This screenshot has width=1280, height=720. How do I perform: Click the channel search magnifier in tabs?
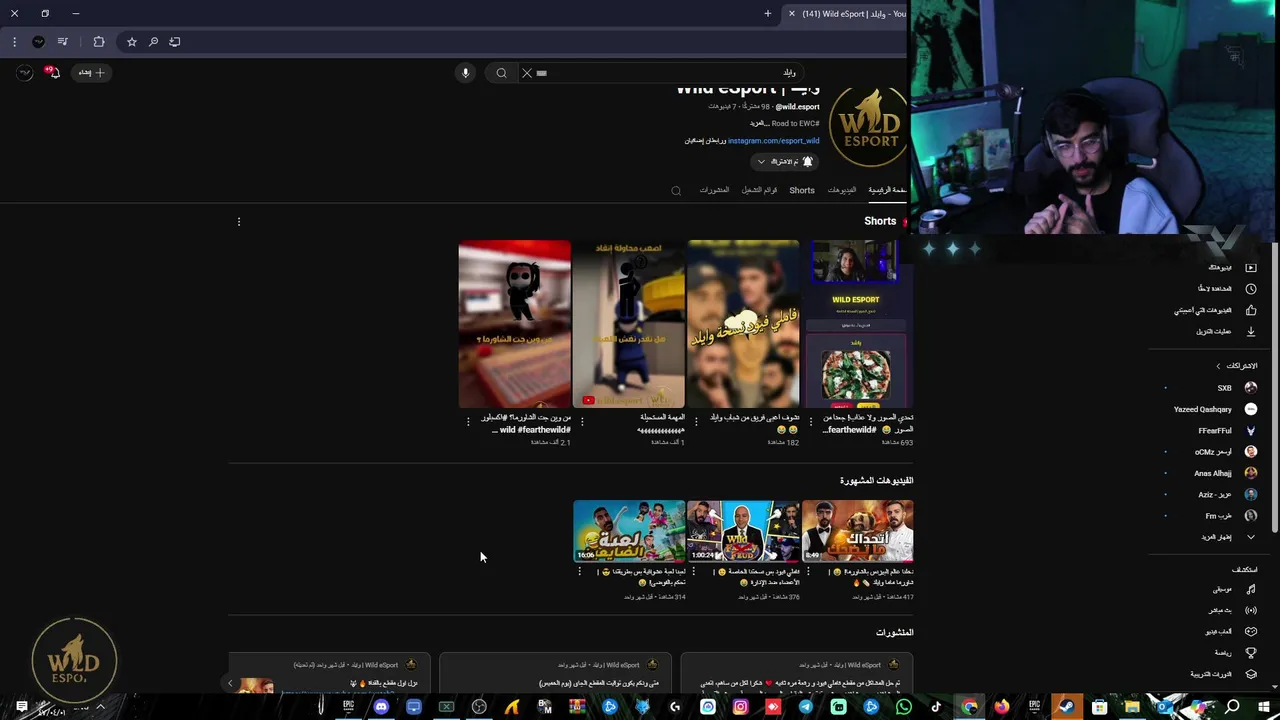click(x=676, y=190)
